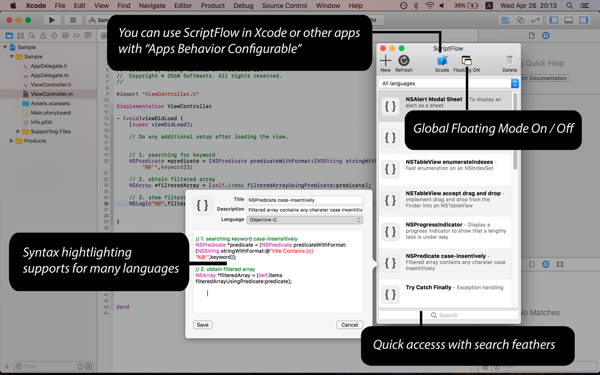Screen dimensions: 600x375
Task: Click the Delete trash icon in ScriptFlow
Action: [509, 60]
